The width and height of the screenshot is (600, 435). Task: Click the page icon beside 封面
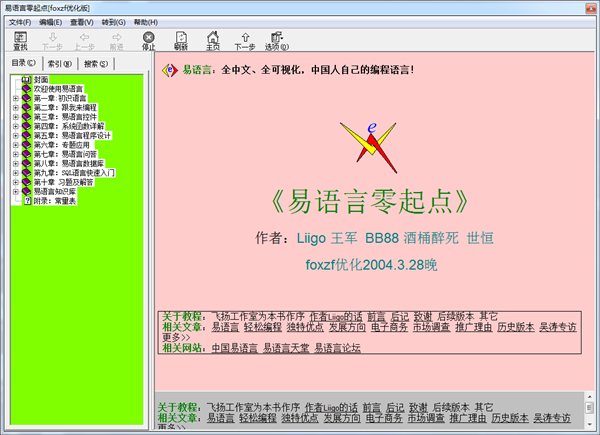coord(26,80)
